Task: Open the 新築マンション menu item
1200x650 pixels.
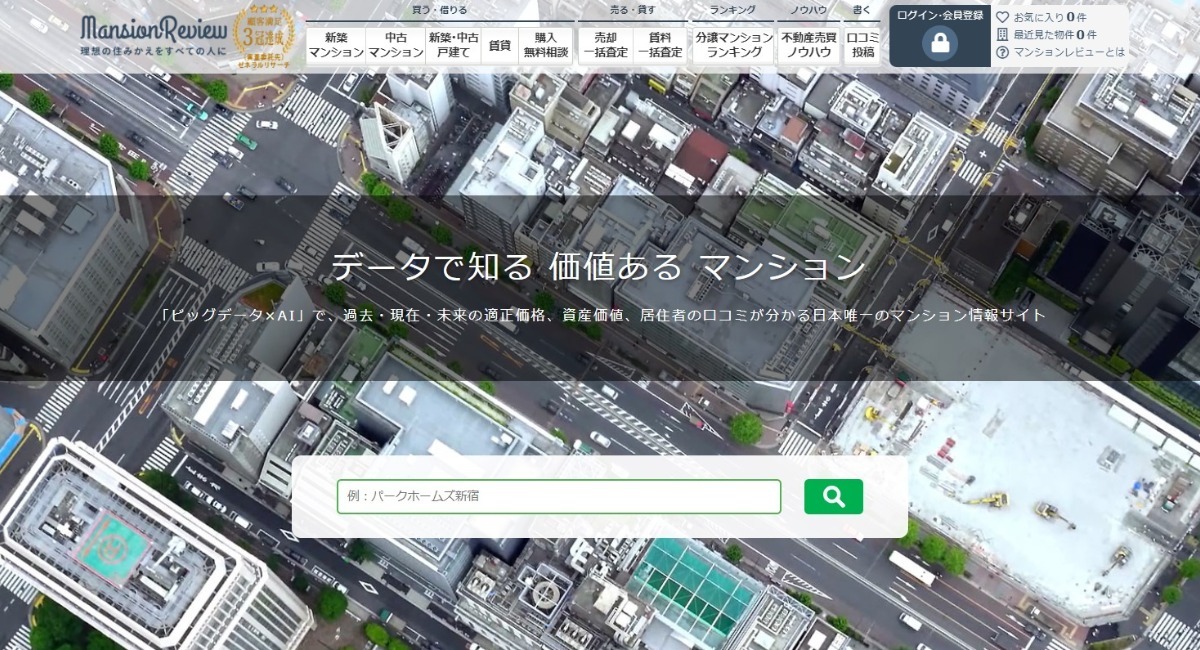Action: pyautogui.click(x=336, y=45)
